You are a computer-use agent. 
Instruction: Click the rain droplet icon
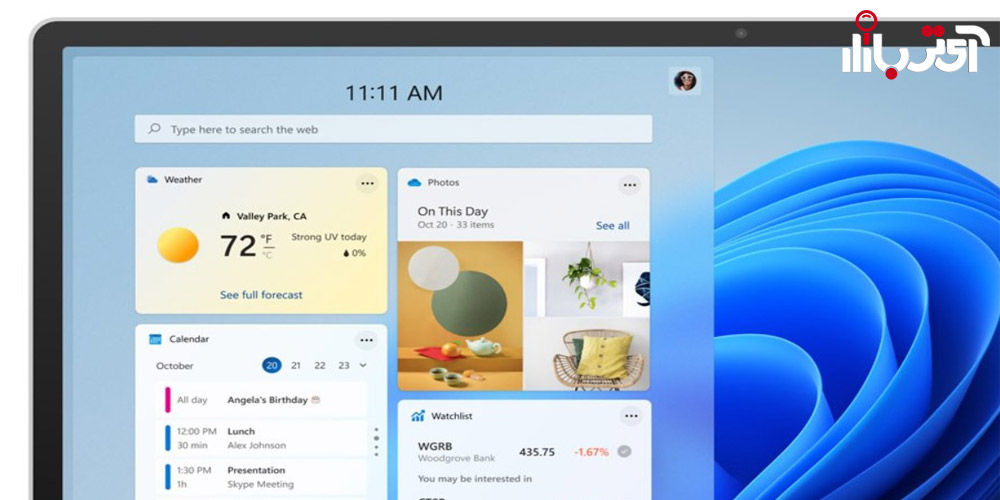346,253
